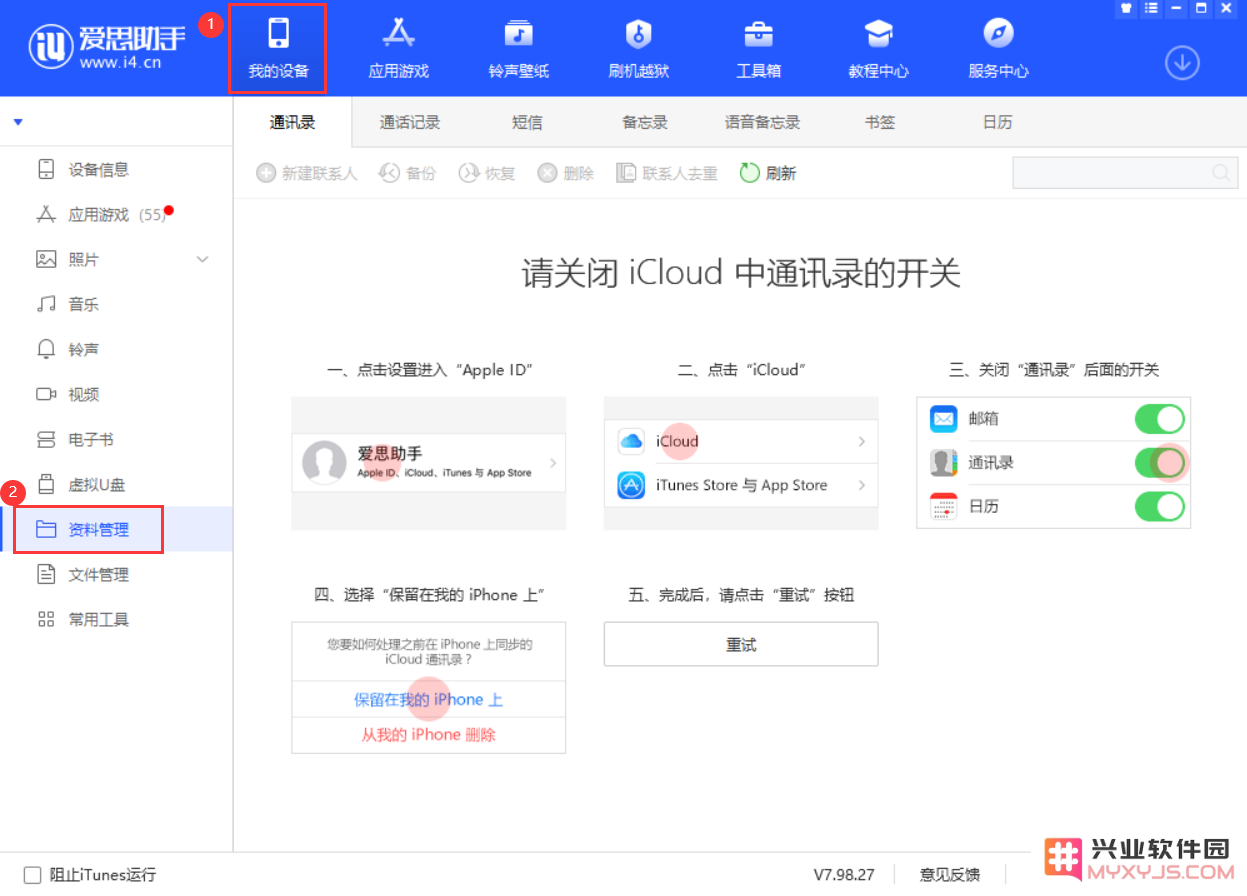Switch to the 通讯录 tab
This screenshot has height=896, width=1247.
[292, 123]
